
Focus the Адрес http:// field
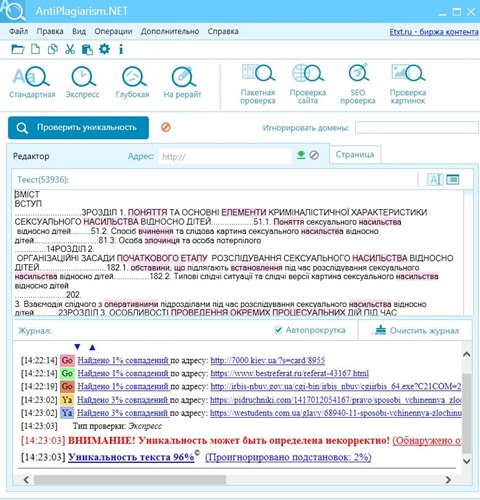click(x=225, y=156)
